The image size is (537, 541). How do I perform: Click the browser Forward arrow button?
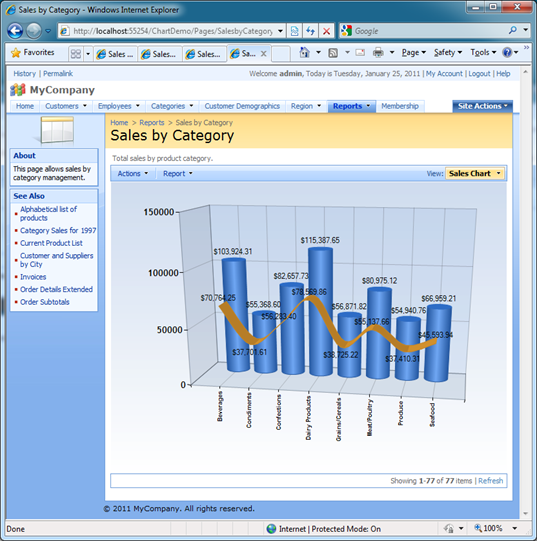coord(34,31)
